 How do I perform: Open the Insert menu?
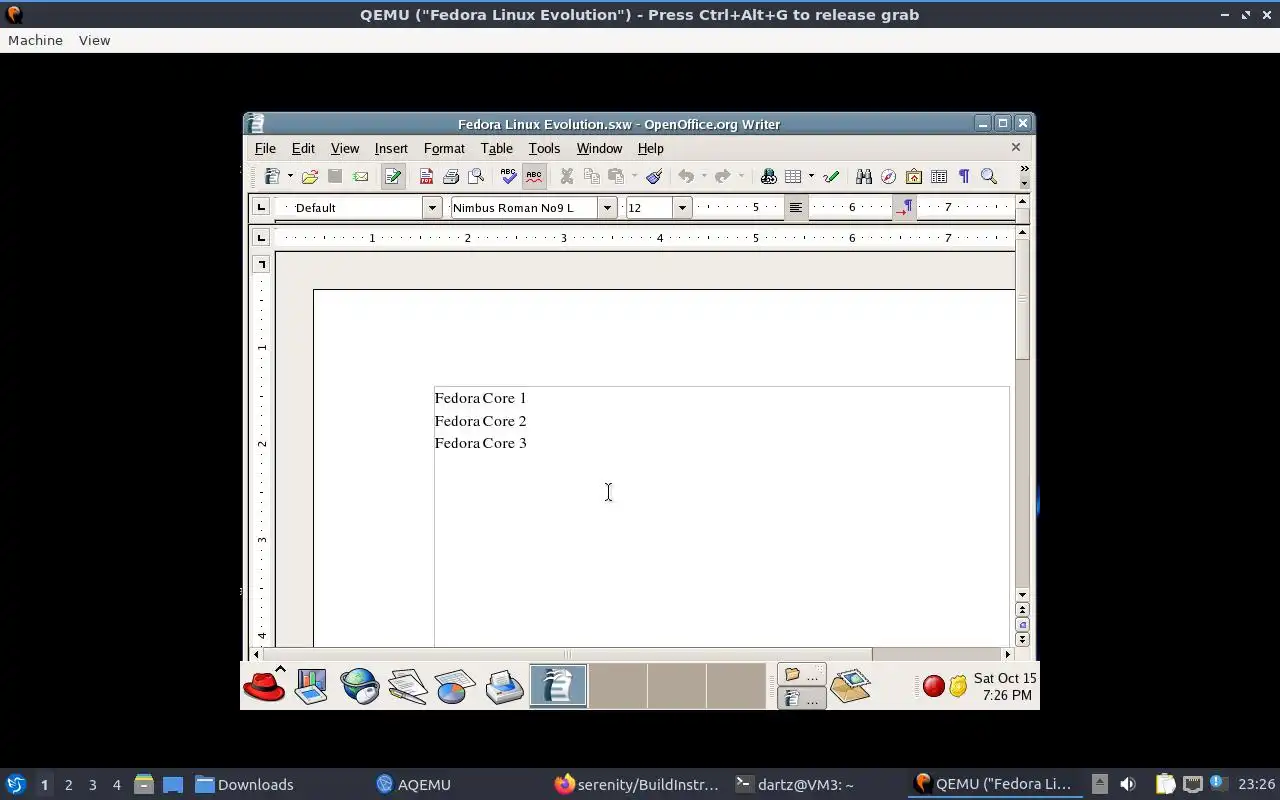(391, 148)
